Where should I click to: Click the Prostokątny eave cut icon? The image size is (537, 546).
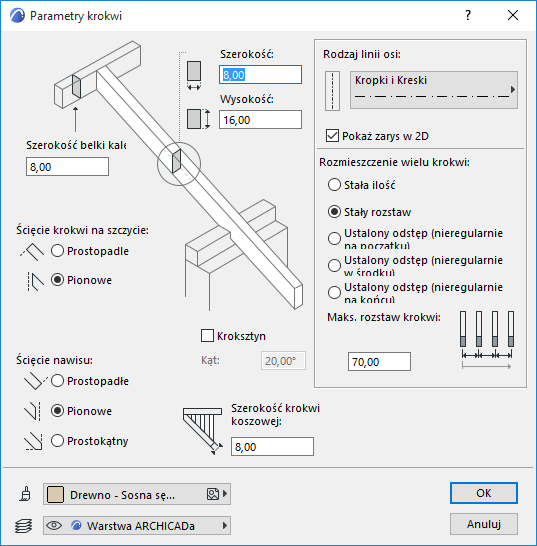click(x=34, y=442)
